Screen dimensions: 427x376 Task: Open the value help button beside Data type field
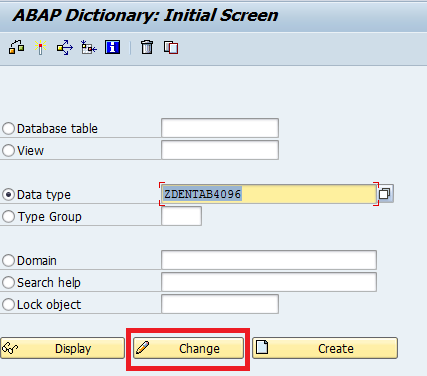click(385, 193)
